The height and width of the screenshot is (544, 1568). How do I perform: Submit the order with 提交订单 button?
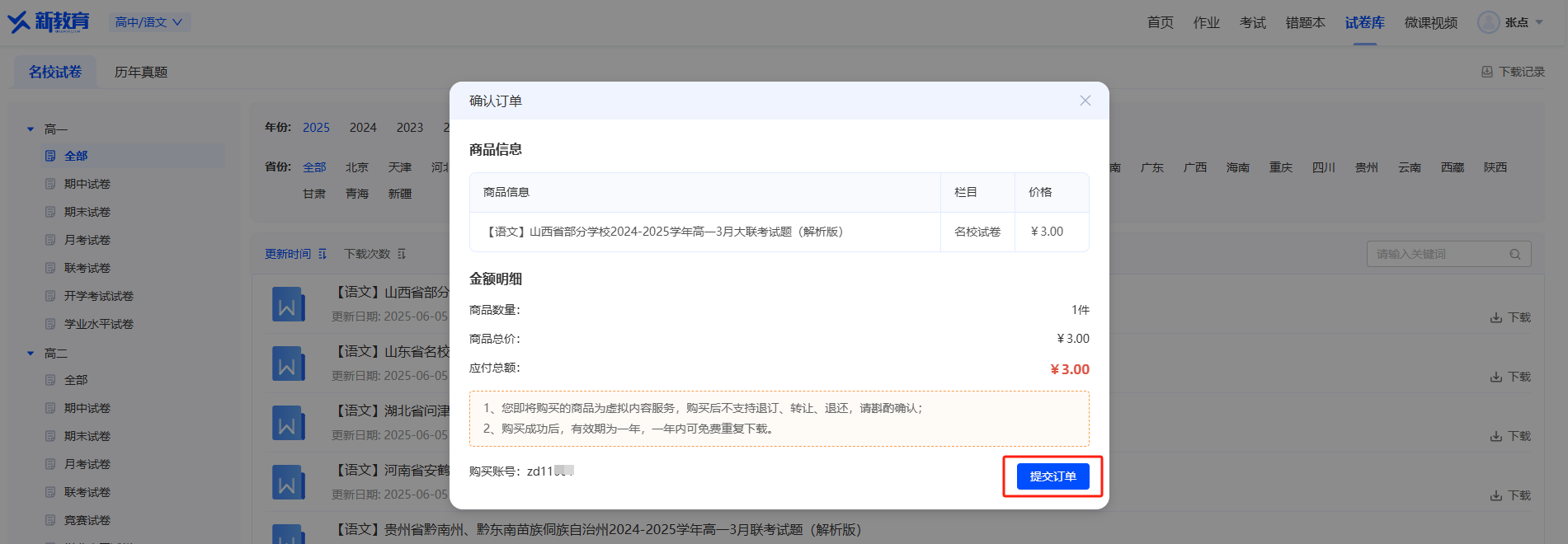tap(1052, 476)
